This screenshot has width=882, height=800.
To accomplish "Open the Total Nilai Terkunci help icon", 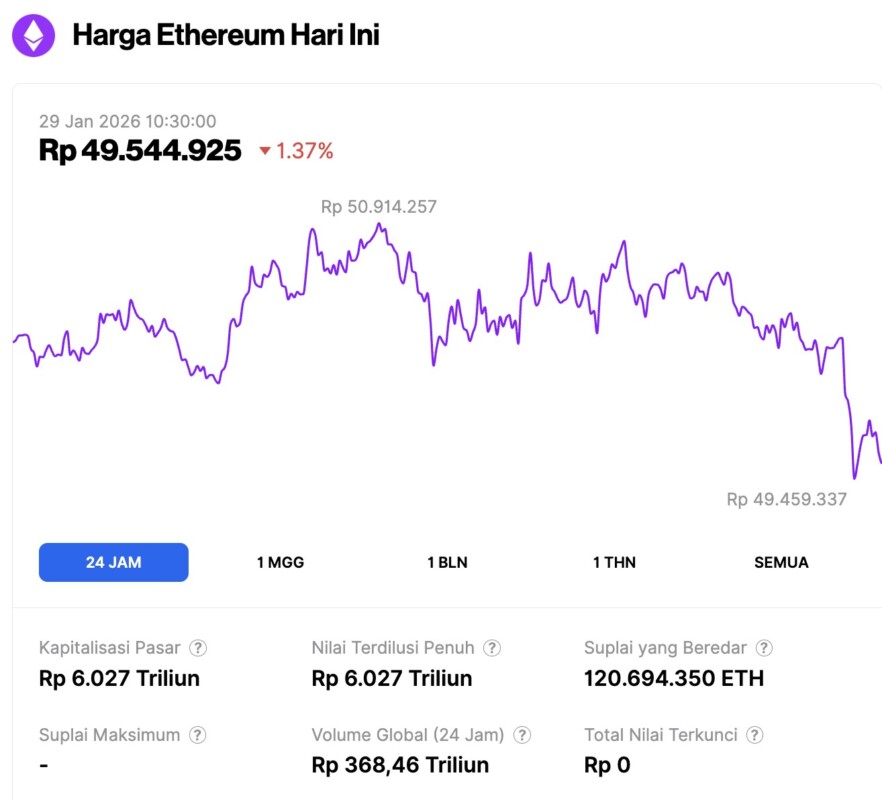I will click(x=755, y=735).
